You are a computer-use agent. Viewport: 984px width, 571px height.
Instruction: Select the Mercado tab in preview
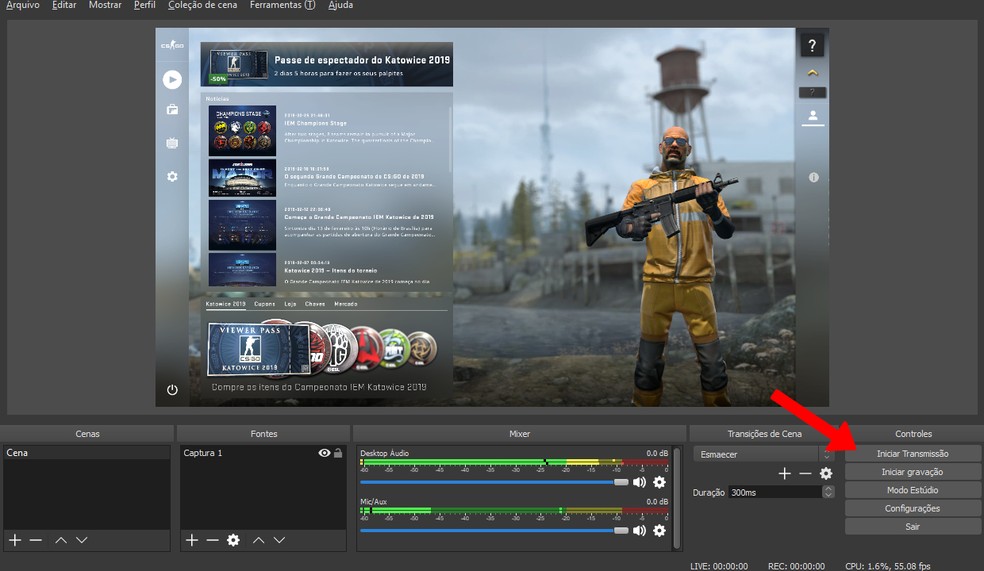(346, 304)
